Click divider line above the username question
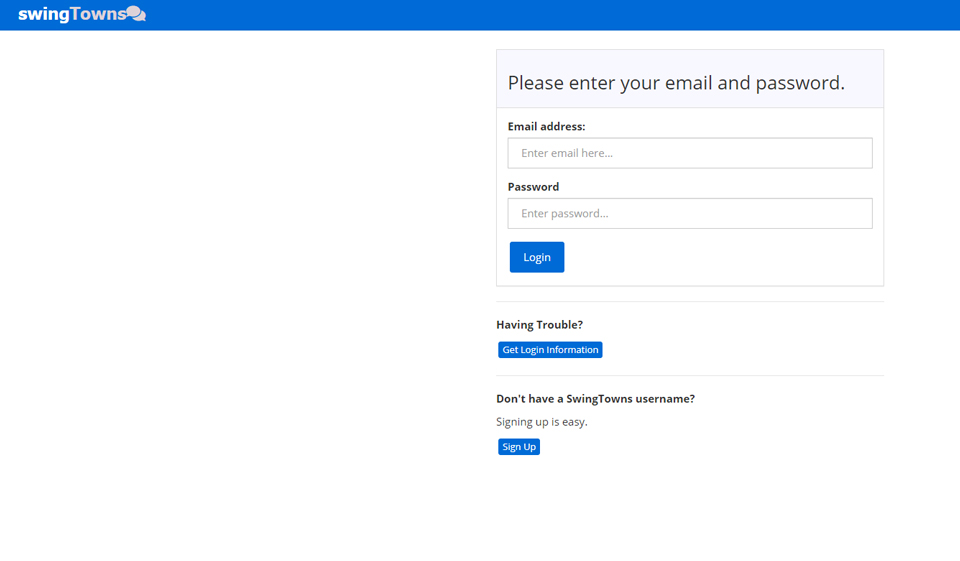Image resolution: width=960 pixels, height=561 pixels. 690,375
